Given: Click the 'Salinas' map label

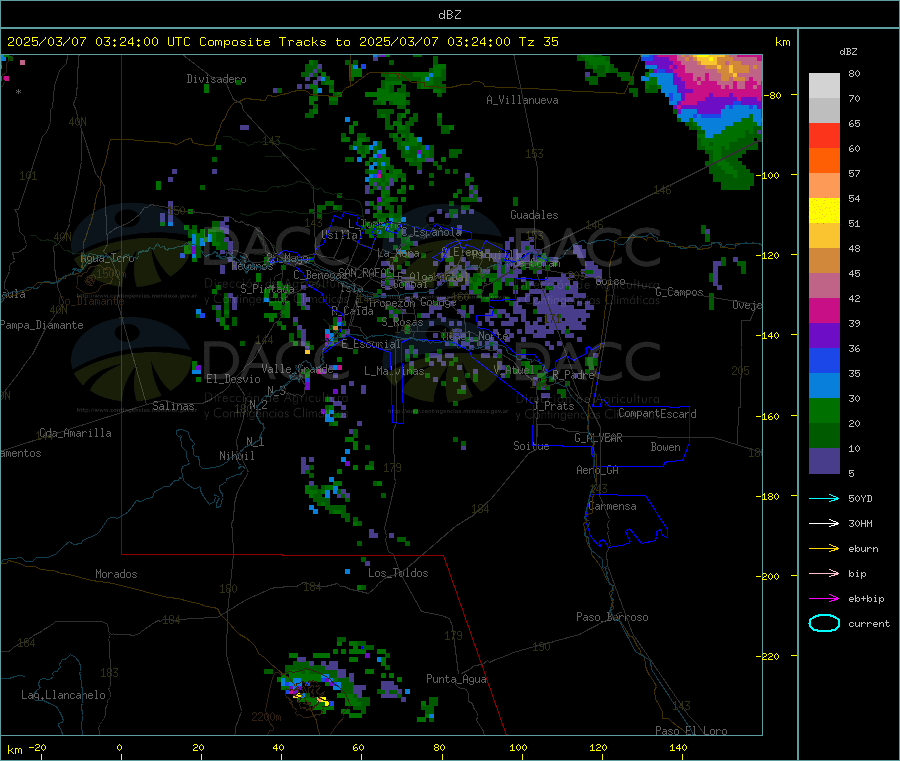Looking at the screenshot, I should (173, 406).
